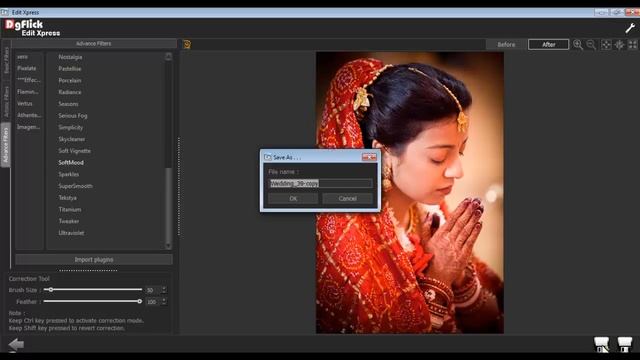This screenshot has width=640, height=360.
Task: Switch to the Artistic Filters side tab
Action: point(6,101)
